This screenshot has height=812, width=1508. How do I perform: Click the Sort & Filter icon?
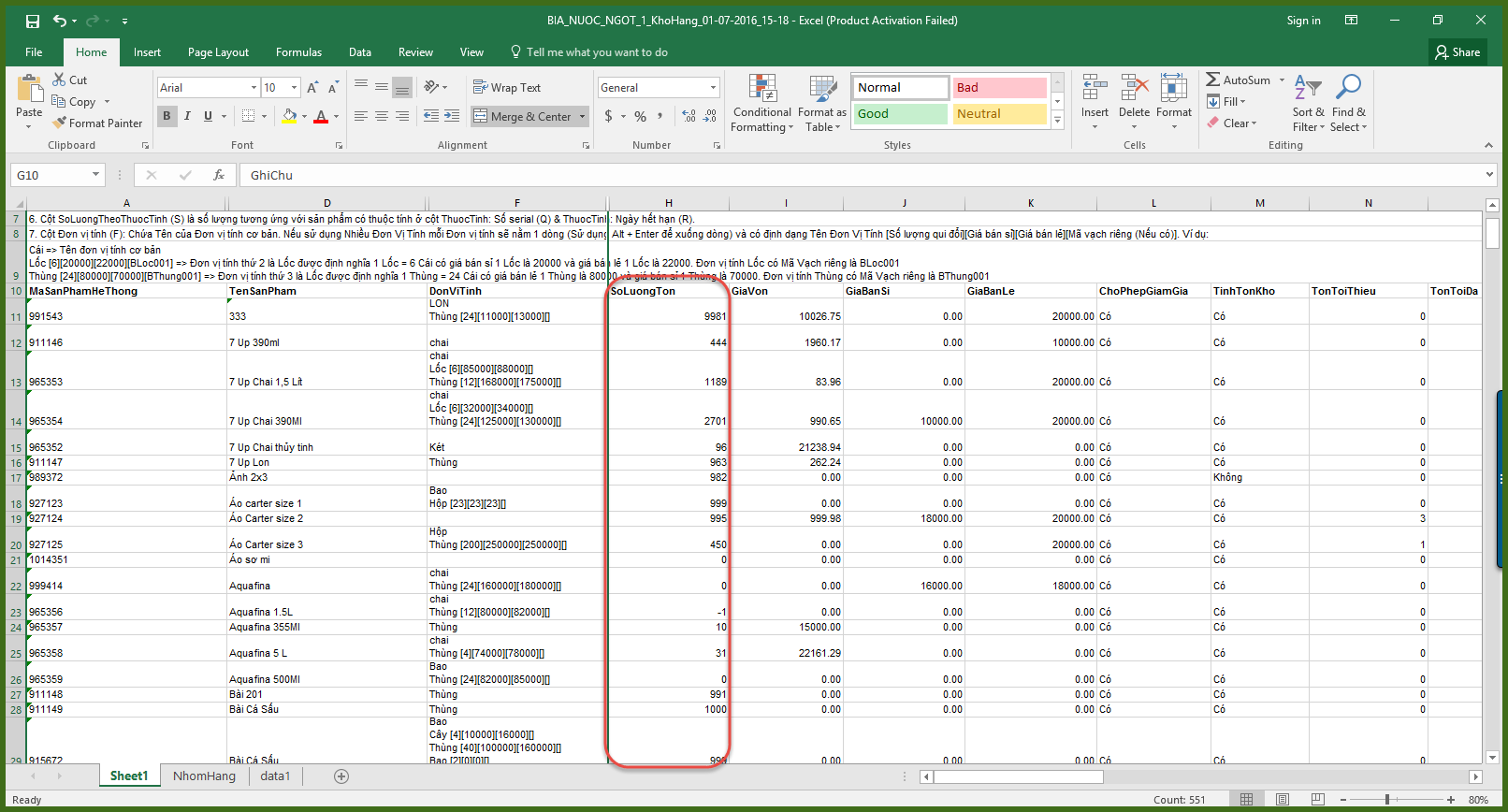pyautogui.click(x=1307, y=88)
